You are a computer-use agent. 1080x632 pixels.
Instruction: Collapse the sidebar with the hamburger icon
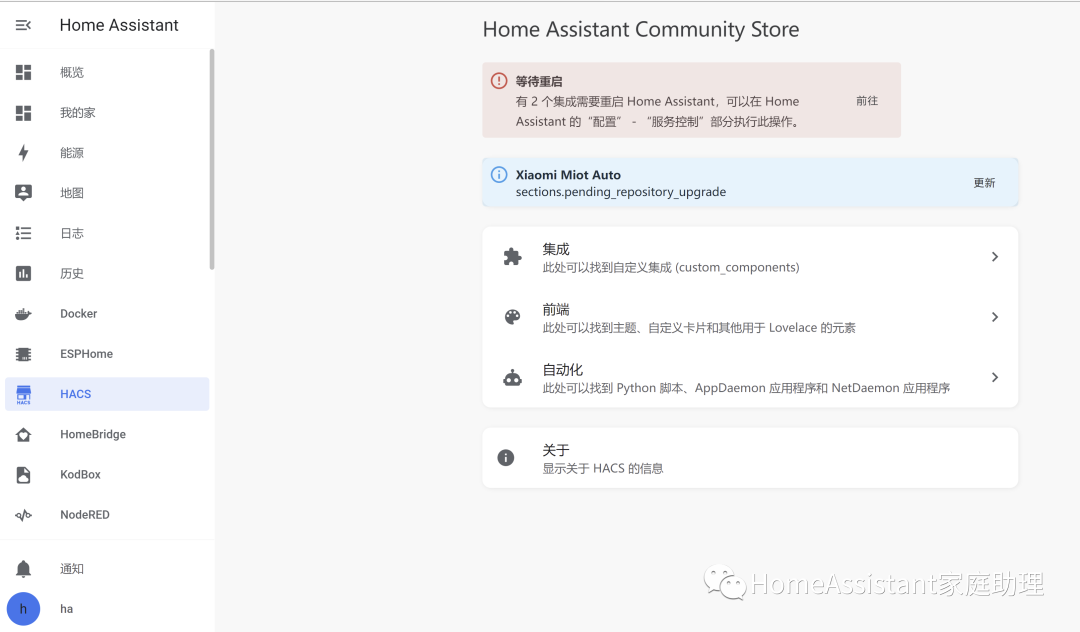pos(23,25)
